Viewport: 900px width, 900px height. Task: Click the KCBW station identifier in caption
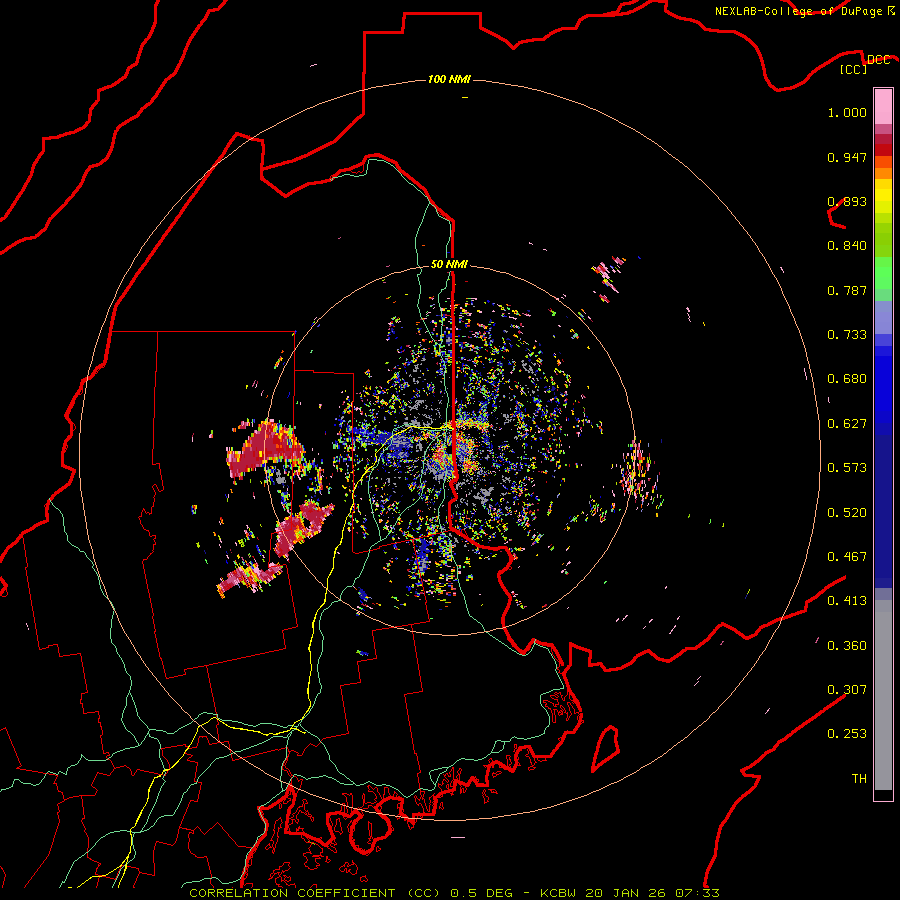click(557, 893)
